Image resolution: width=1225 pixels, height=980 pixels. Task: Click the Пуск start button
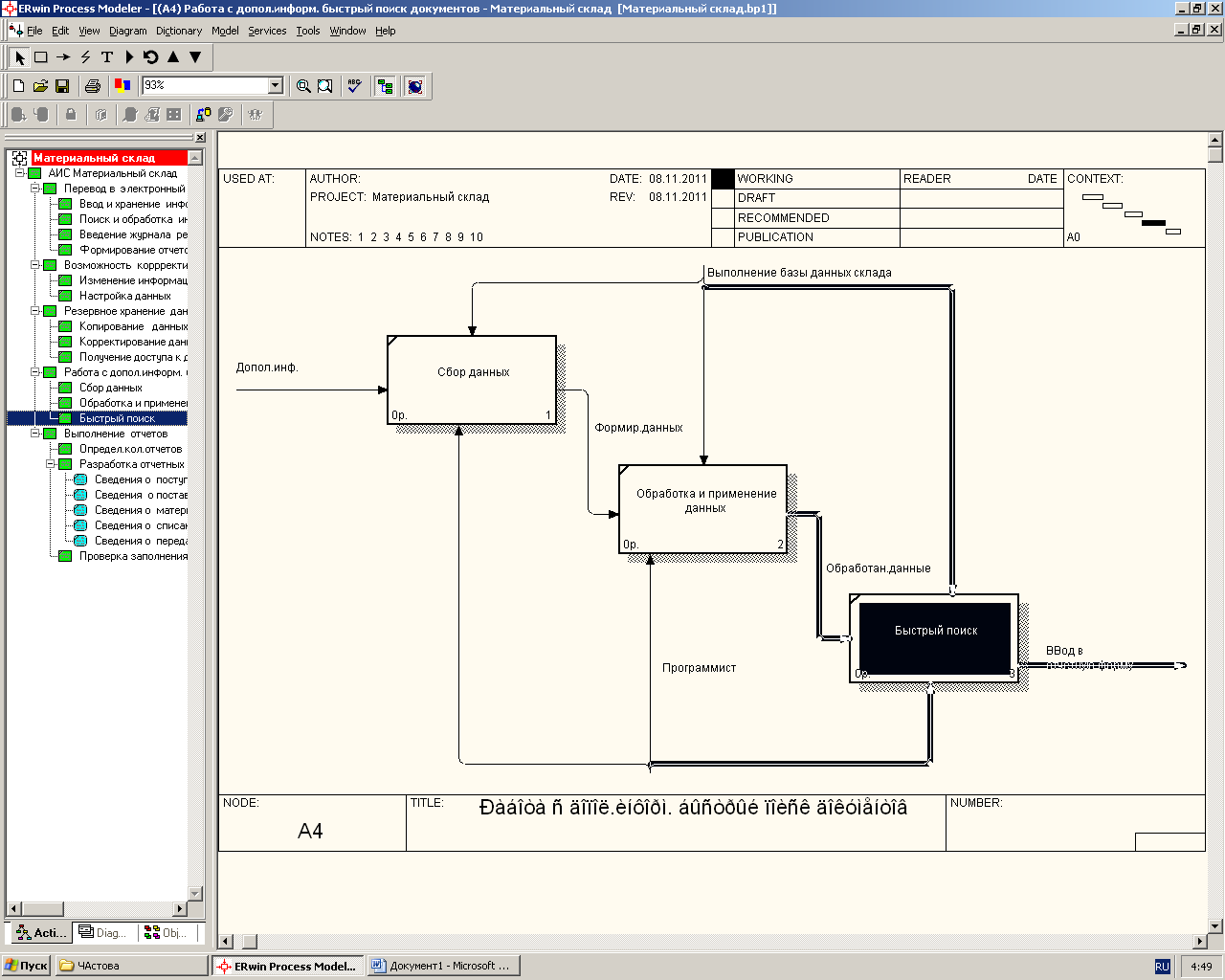[x=26, y=966]
